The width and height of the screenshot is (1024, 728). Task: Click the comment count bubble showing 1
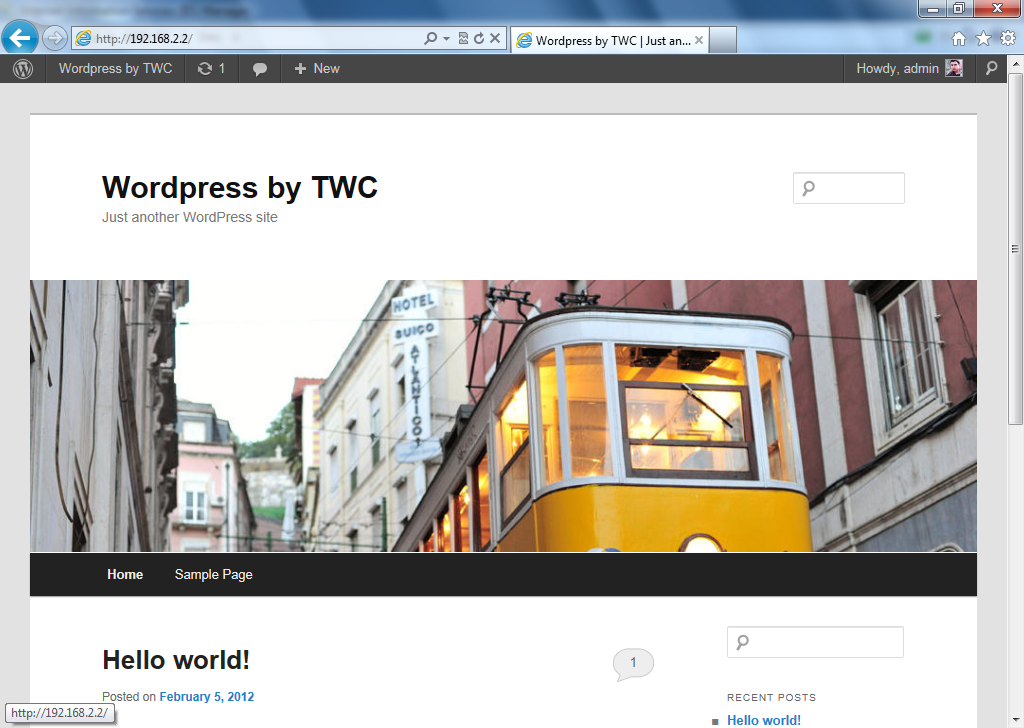coord(633,664)
